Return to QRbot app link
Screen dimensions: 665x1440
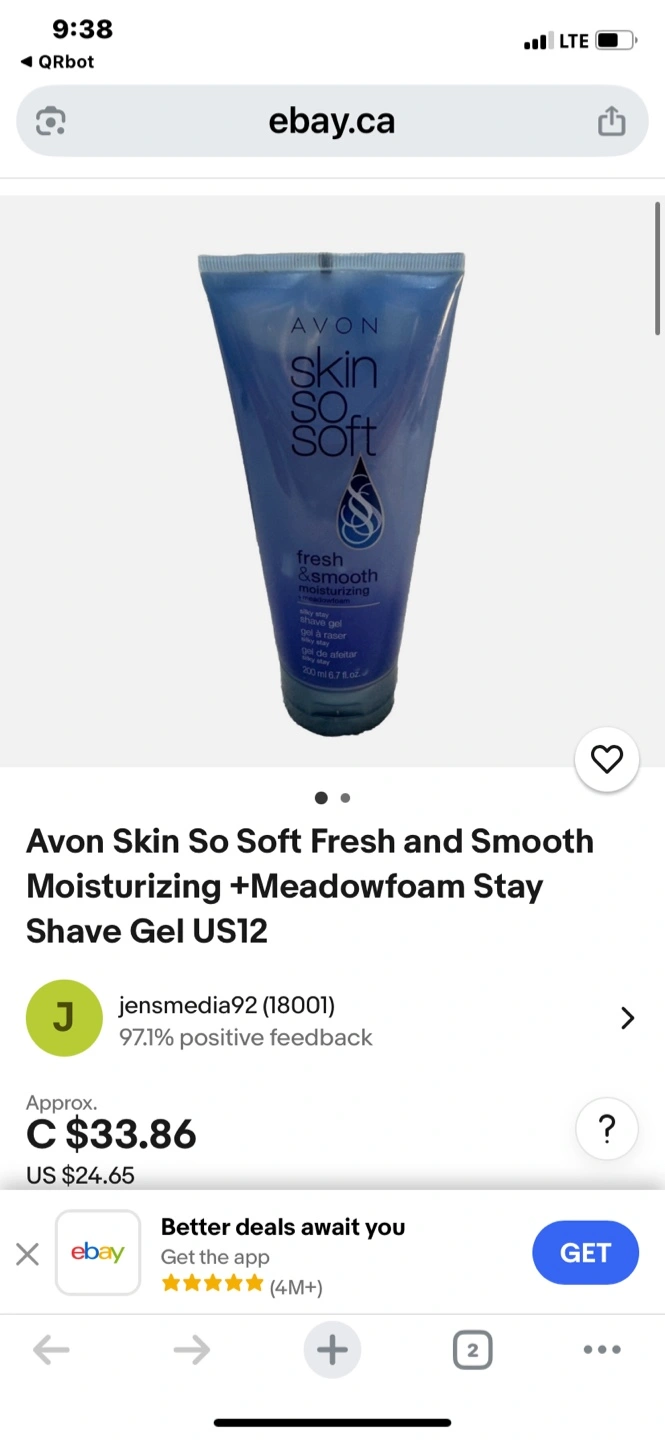click(58, 62)
